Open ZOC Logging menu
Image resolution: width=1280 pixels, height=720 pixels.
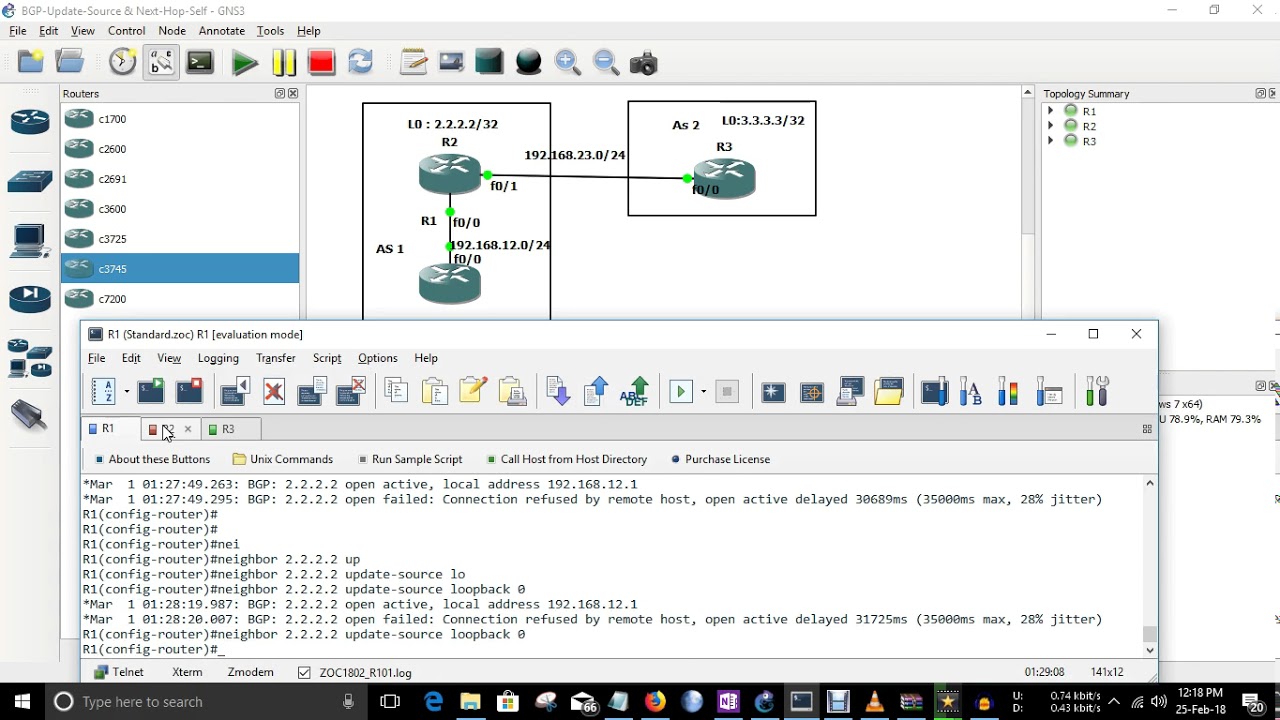click(x=218, y=358)
